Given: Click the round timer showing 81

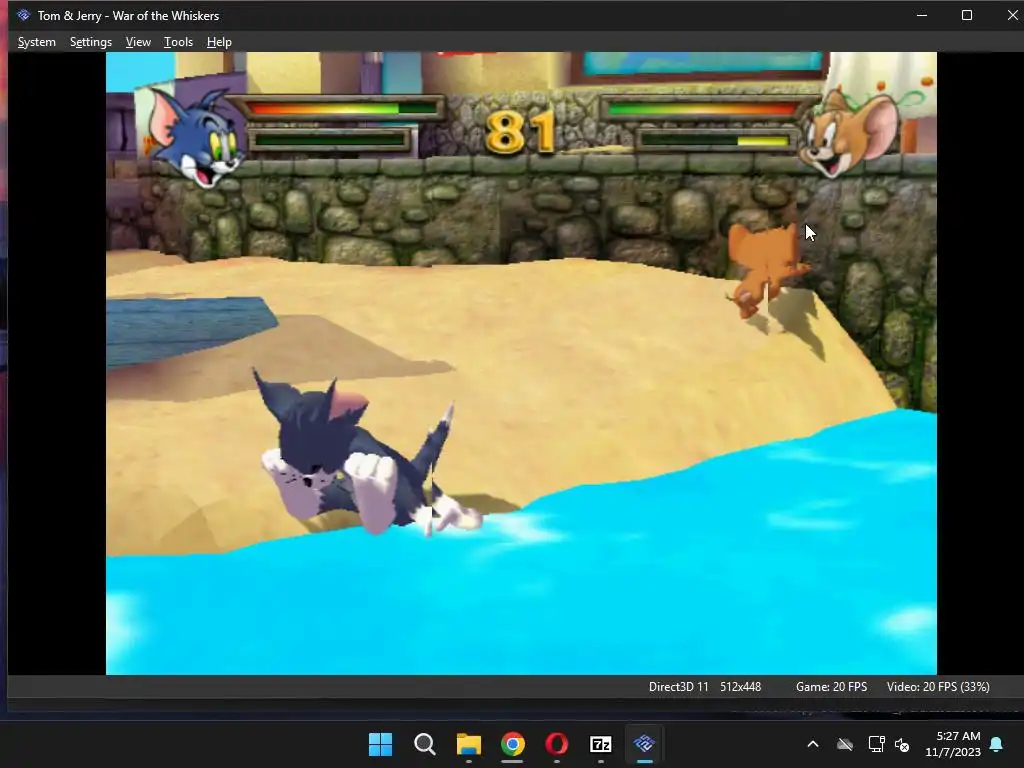Looking at the screenshot, I should click(x=520, y=132).
